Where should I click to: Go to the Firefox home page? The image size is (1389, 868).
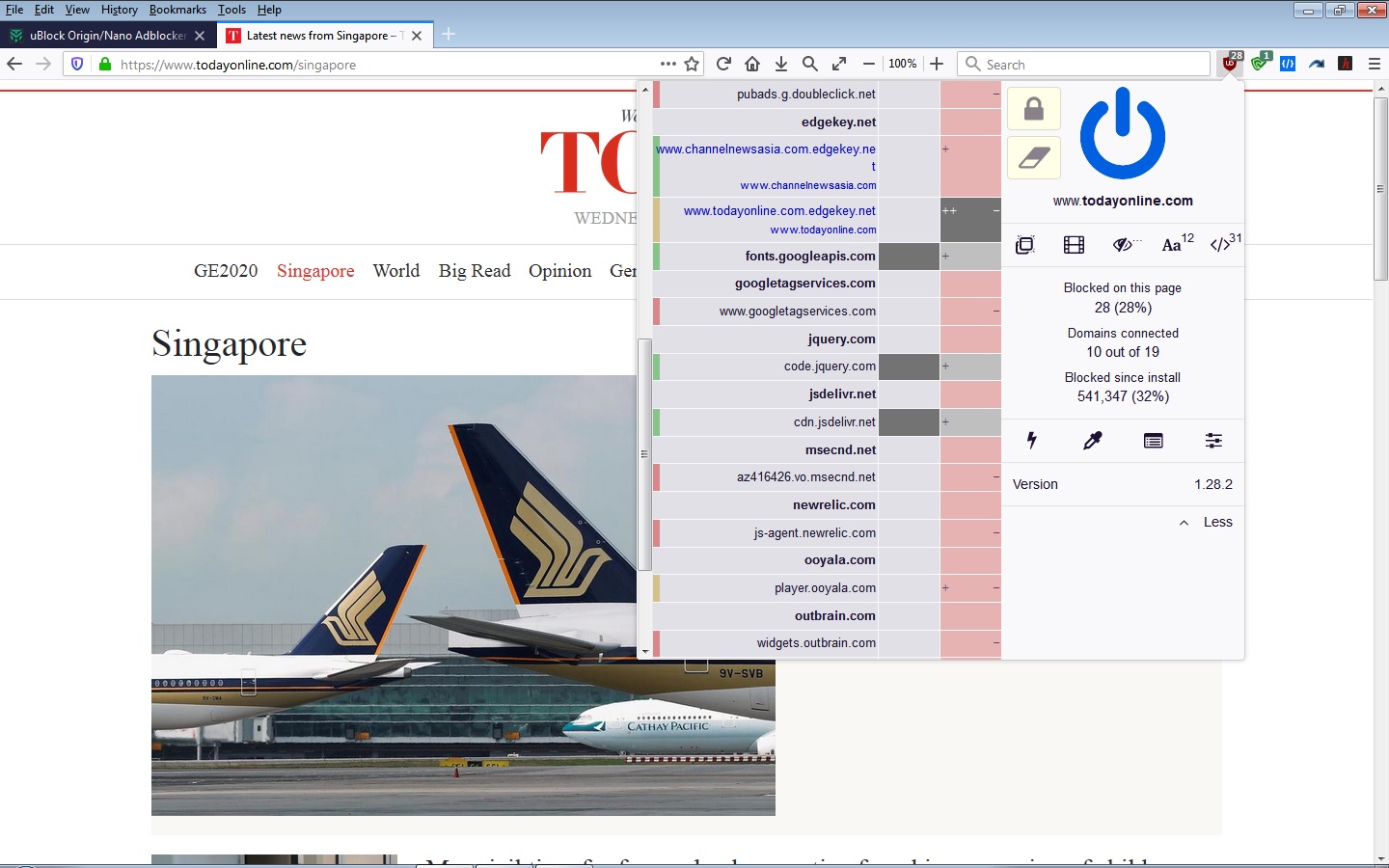(x=752, y=64)
